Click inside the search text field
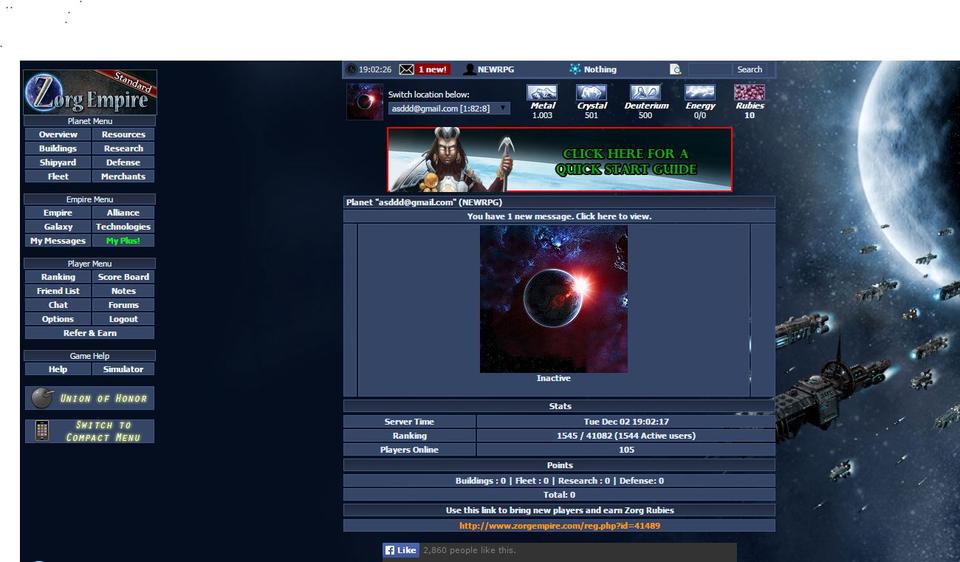Screen dimensions: 960x562 pyautogui.click(x=708, y=70)
